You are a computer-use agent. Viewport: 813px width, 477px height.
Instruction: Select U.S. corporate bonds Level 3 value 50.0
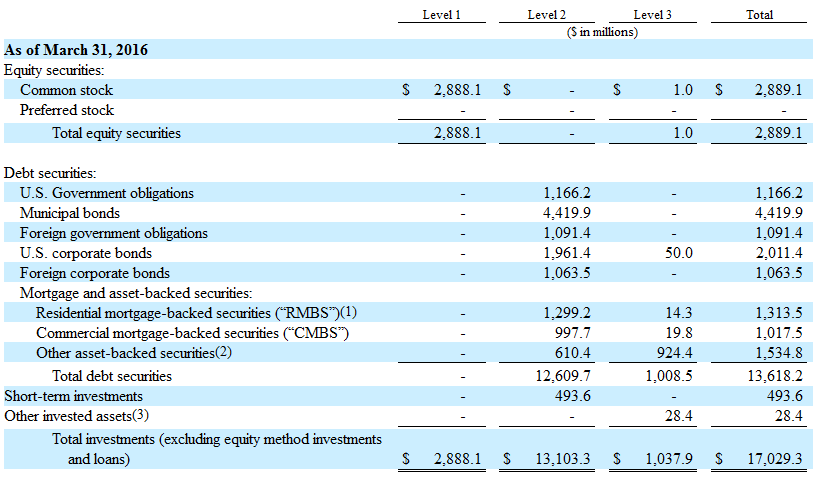click(679, 253)
